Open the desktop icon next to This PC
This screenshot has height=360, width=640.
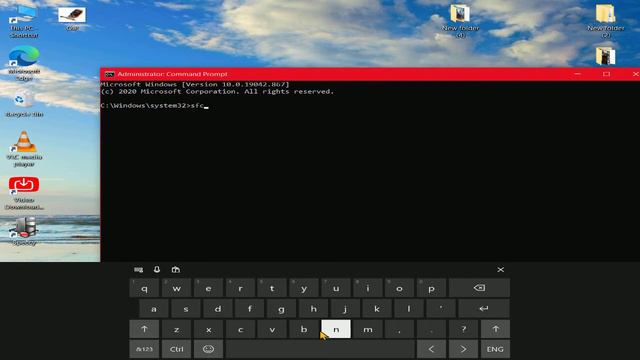tap(72, 19)
